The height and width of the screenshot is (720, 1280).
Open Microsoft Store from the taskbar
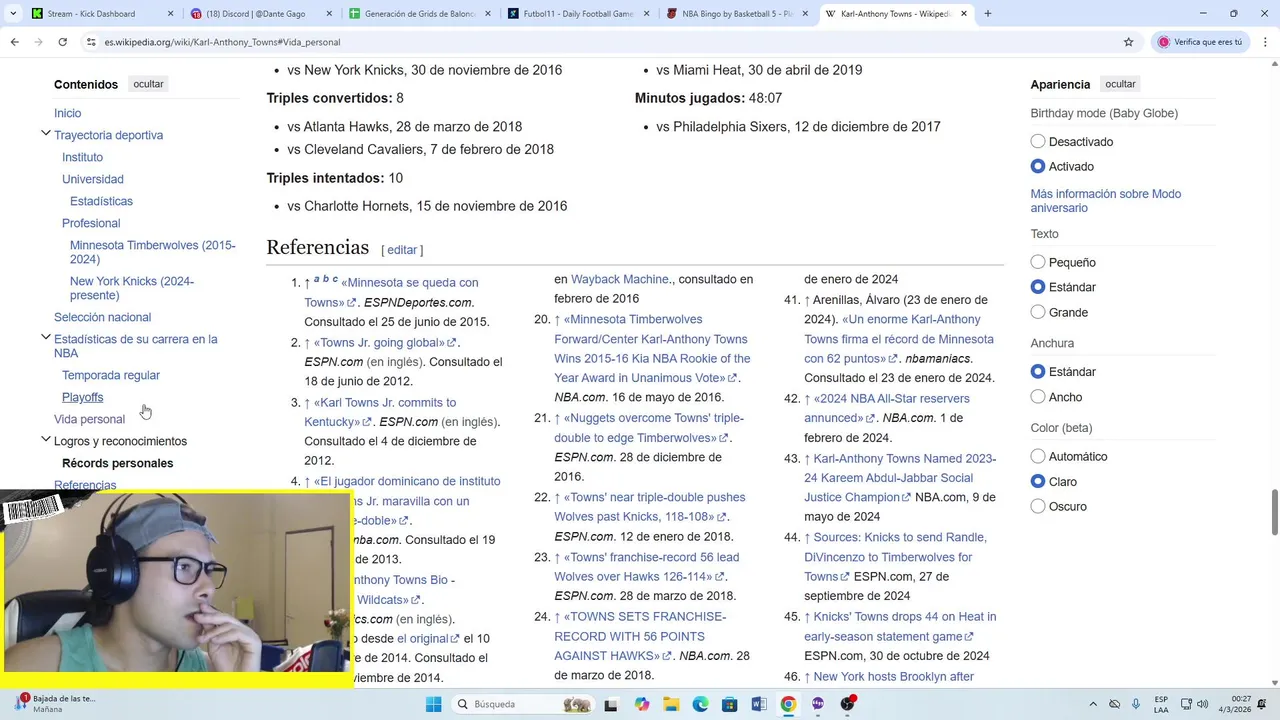tap(729, 704)
